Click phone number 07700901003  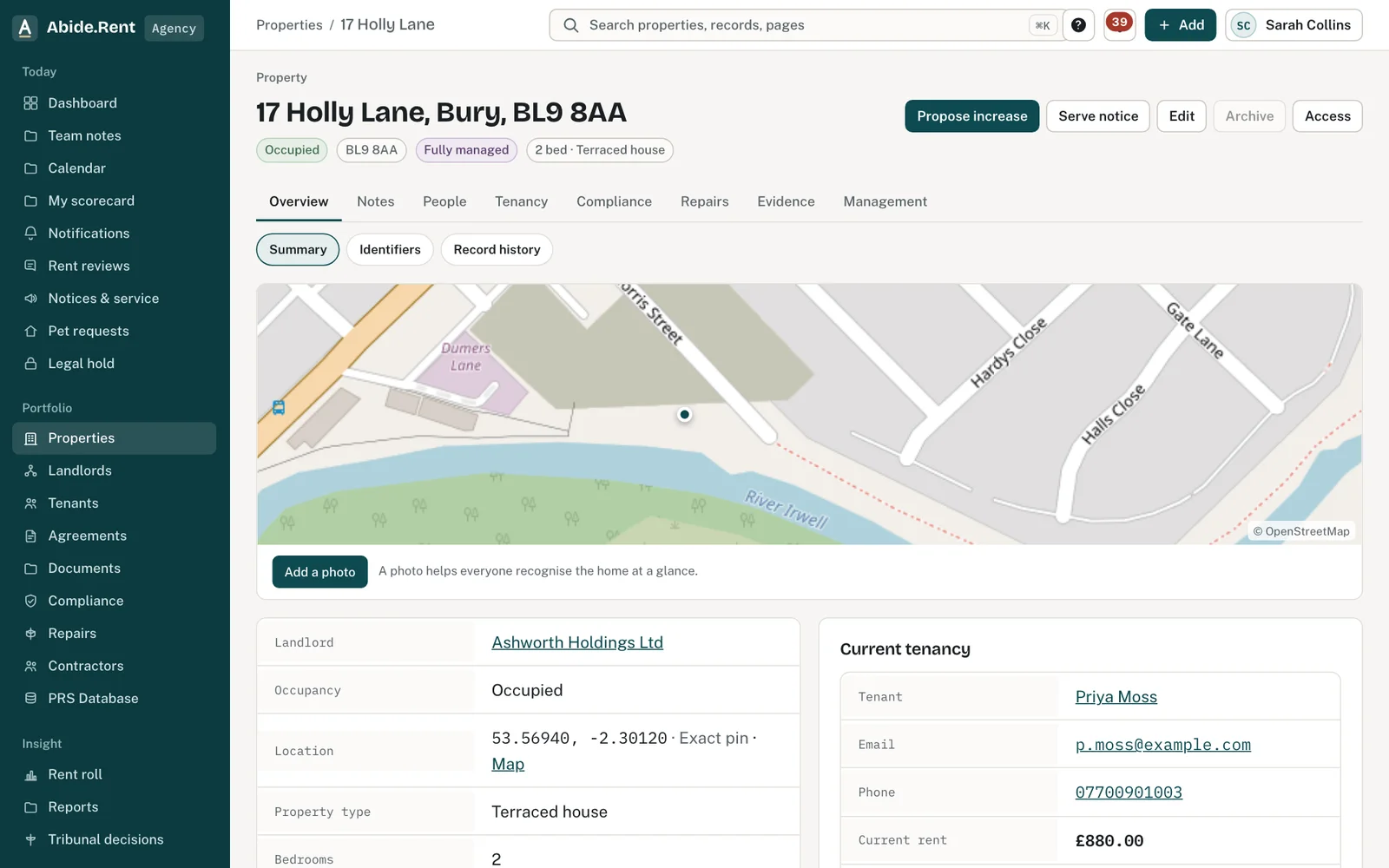point(1129,792)
